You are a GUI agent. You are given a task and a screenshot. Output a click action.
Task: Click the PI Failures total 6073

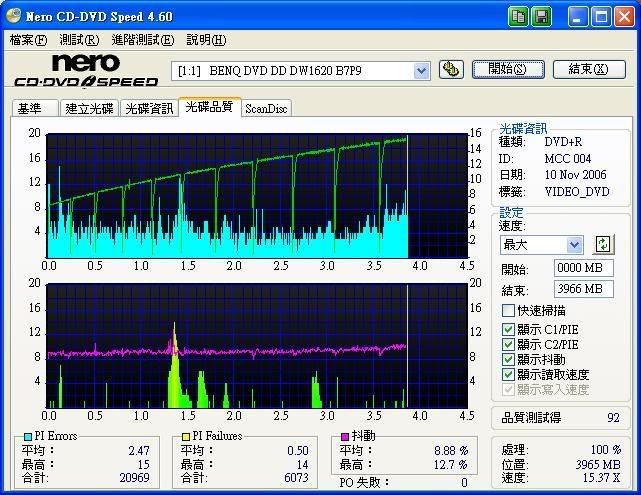tap(296, 477)
